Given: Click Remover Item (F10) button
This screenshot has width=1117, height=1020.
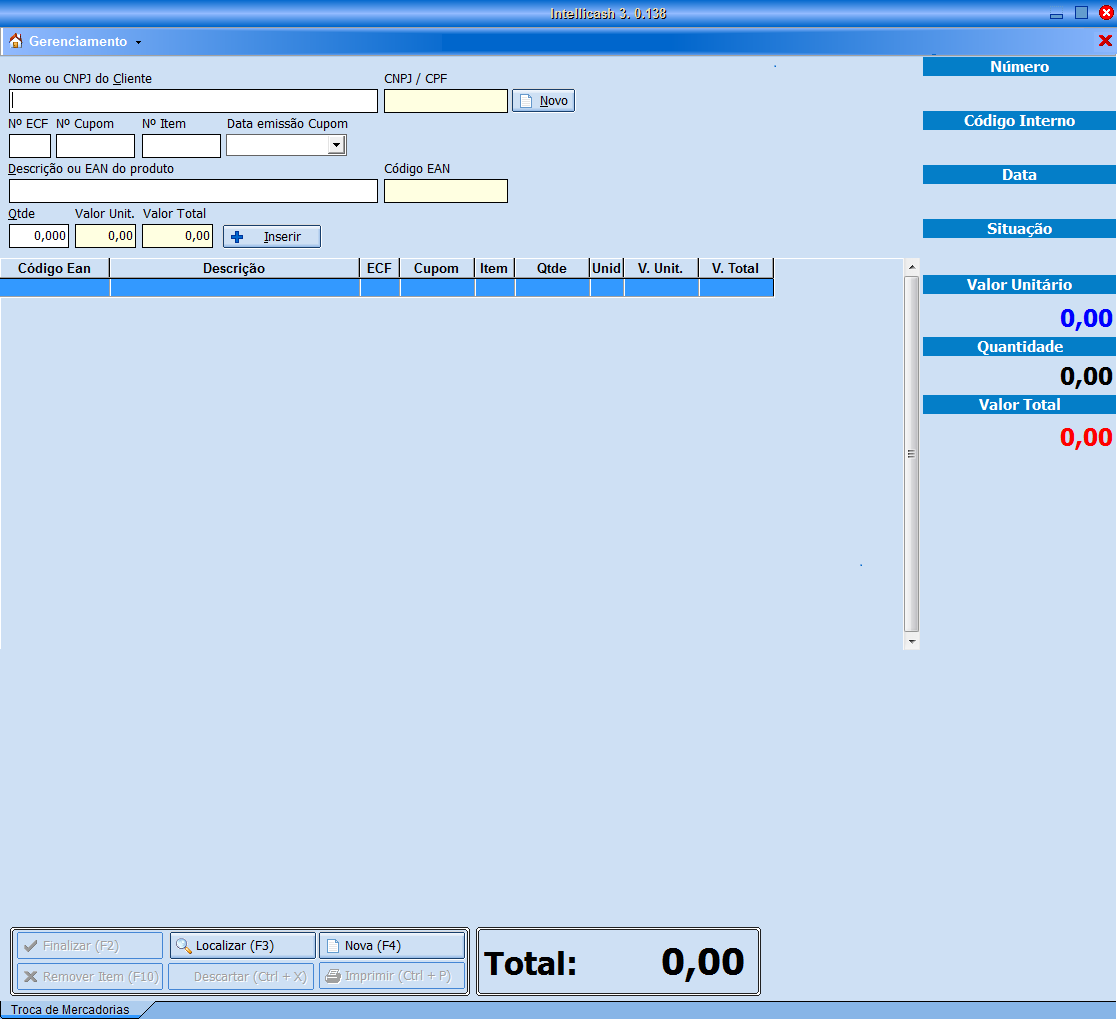Looking at the screenshot, I should tap(89, 977).
